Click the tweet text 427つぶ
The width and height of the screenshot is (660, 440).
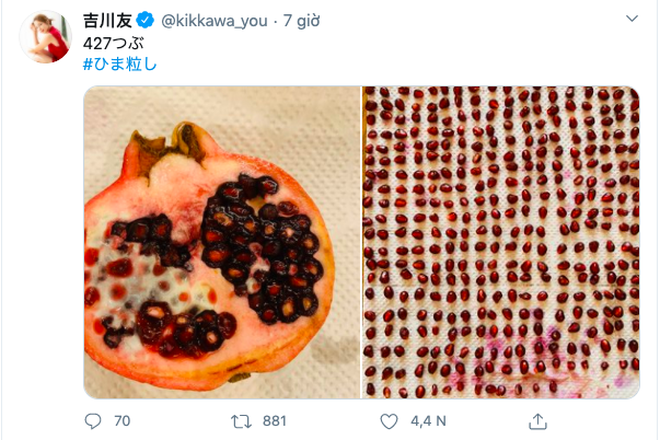[113, 43]
